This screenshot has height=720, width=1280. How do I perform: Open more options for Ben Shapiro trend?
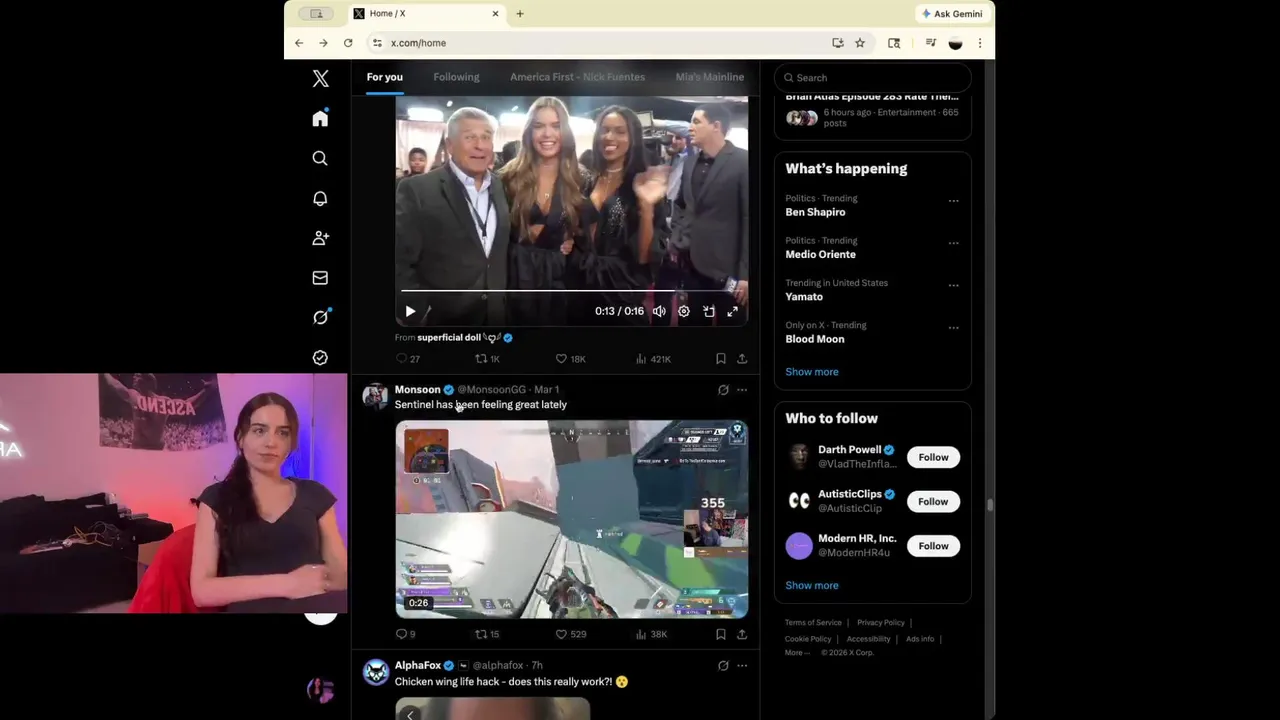pos(953,200)
